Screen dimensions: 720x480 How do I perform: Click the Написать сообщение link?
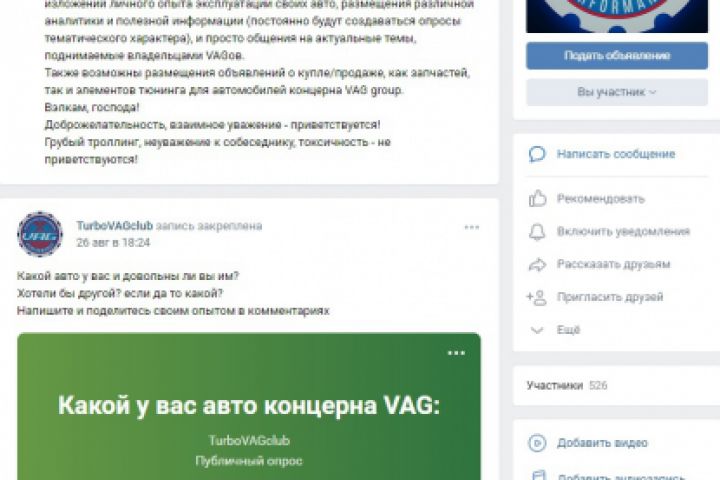pos(616,154)
